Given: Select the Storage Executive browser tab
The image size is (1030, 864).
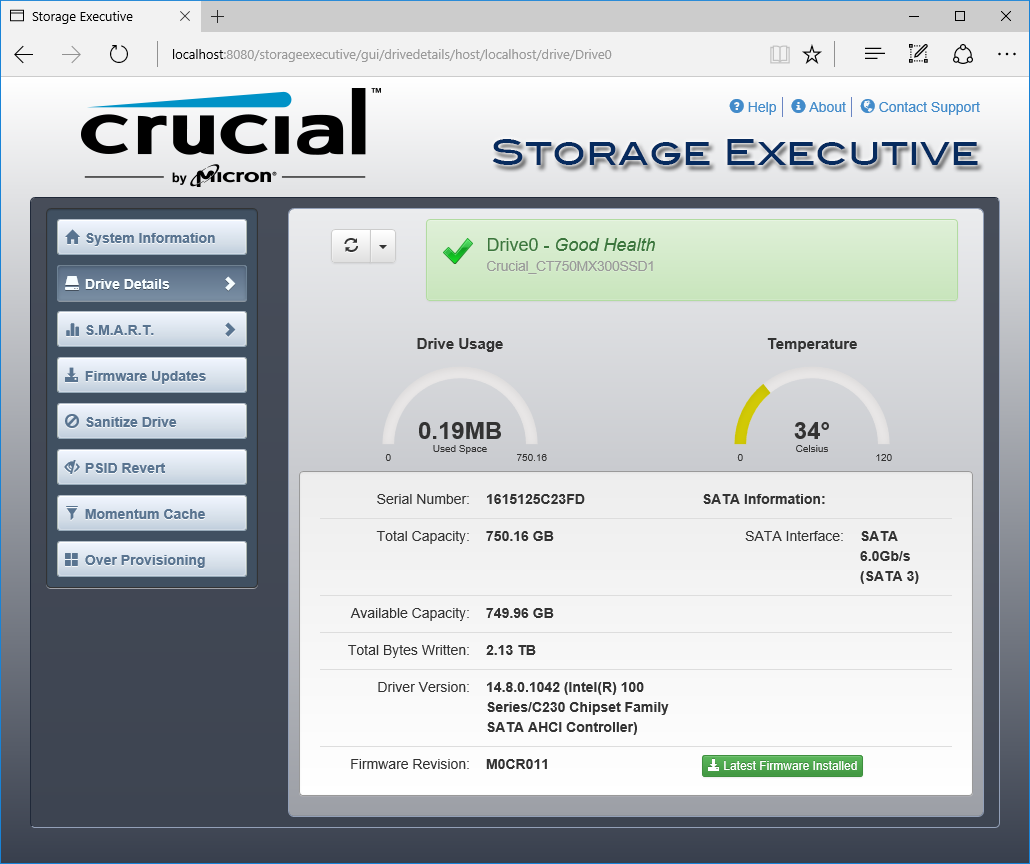Looking at the screenshot, I should pyautogui.click(x=99, y=16).
